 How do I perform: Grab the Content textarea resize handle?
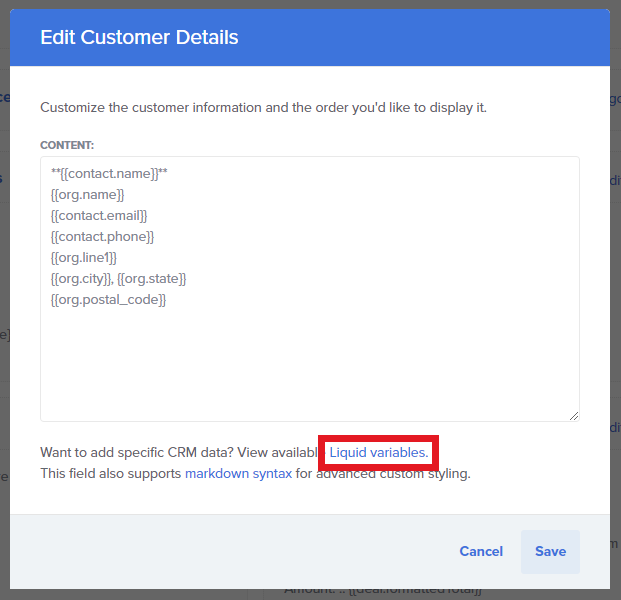pos(574,416)
